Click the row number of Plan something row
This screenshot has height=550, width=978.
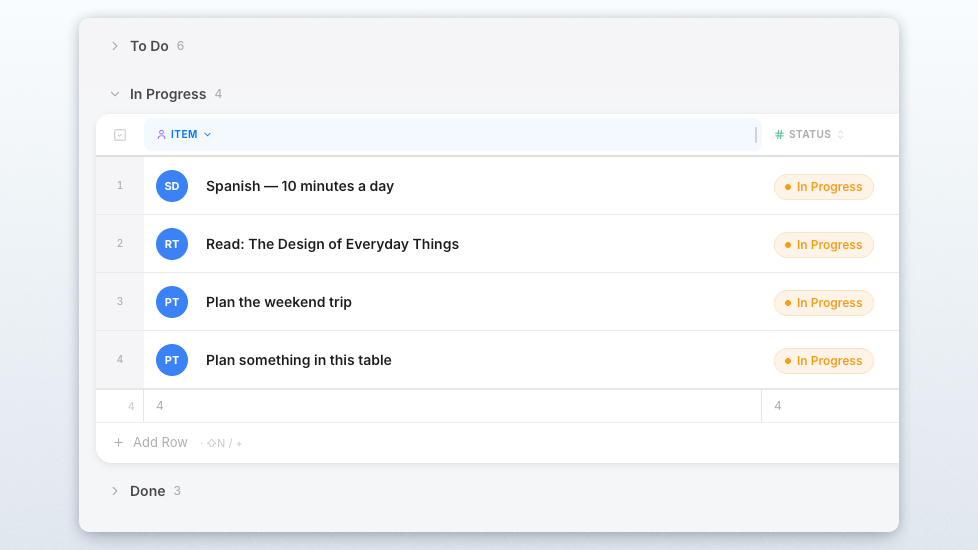click(x=120, y=359)
